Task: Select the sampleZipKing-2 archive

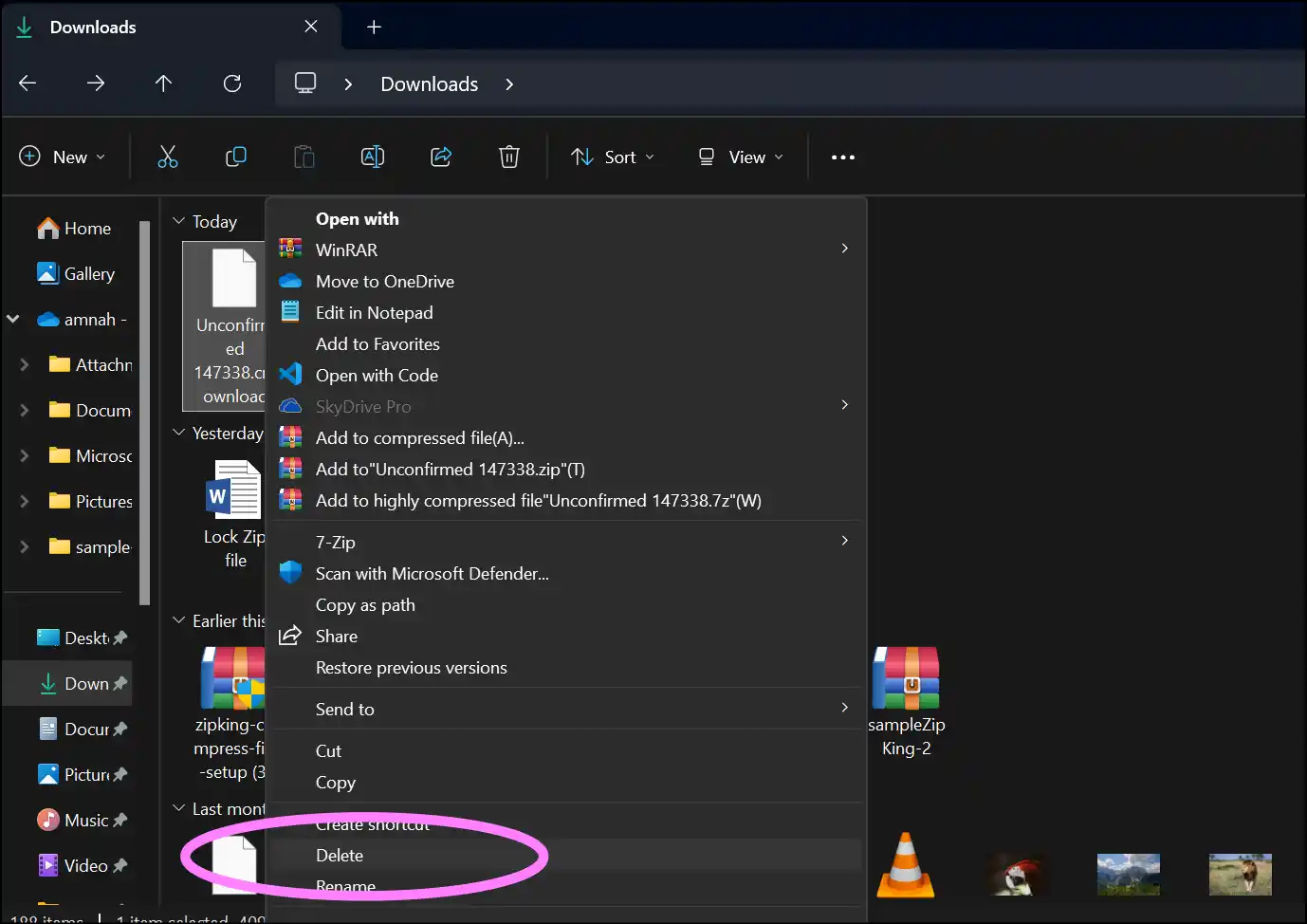Action: [907, 700]
